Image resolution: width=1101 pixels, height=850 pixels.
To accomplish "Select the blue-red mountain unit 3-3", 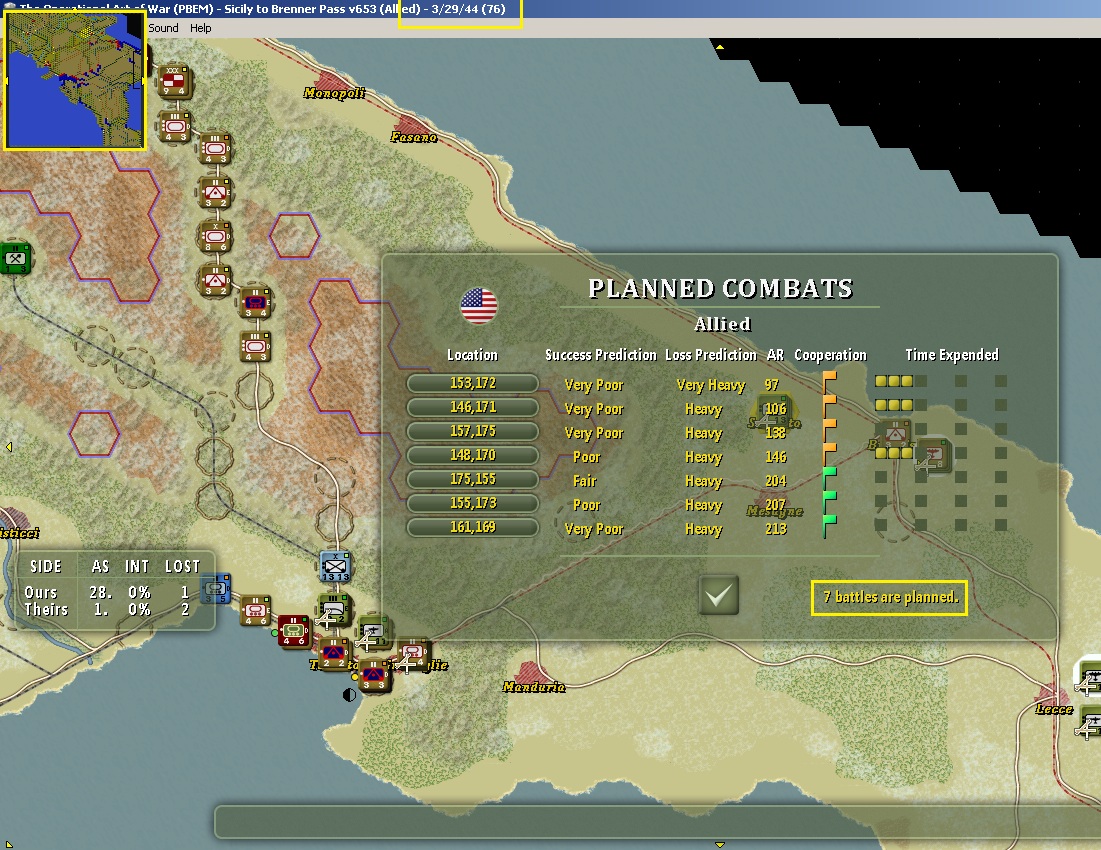I will point(374,675).
